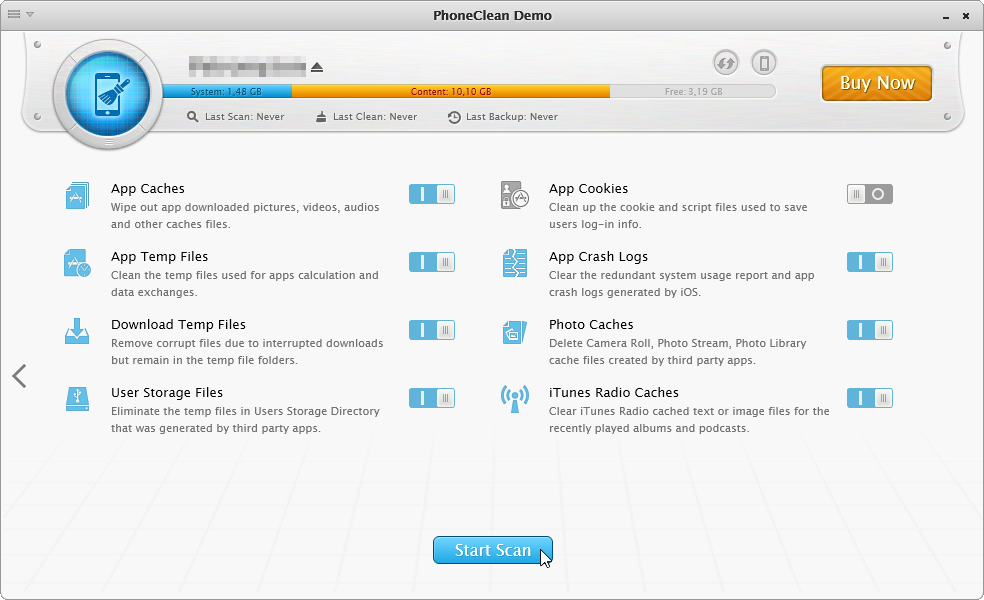Click the iTunes Radio Caches antenna icon
The width and height of the screenshot is (984, 600).
point(515,399)
